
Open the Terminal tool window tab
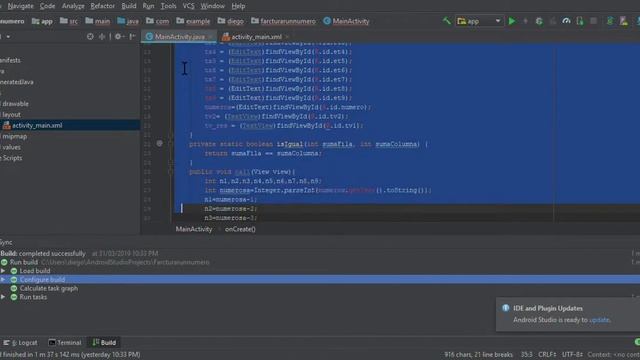click(x=65, y=342)
